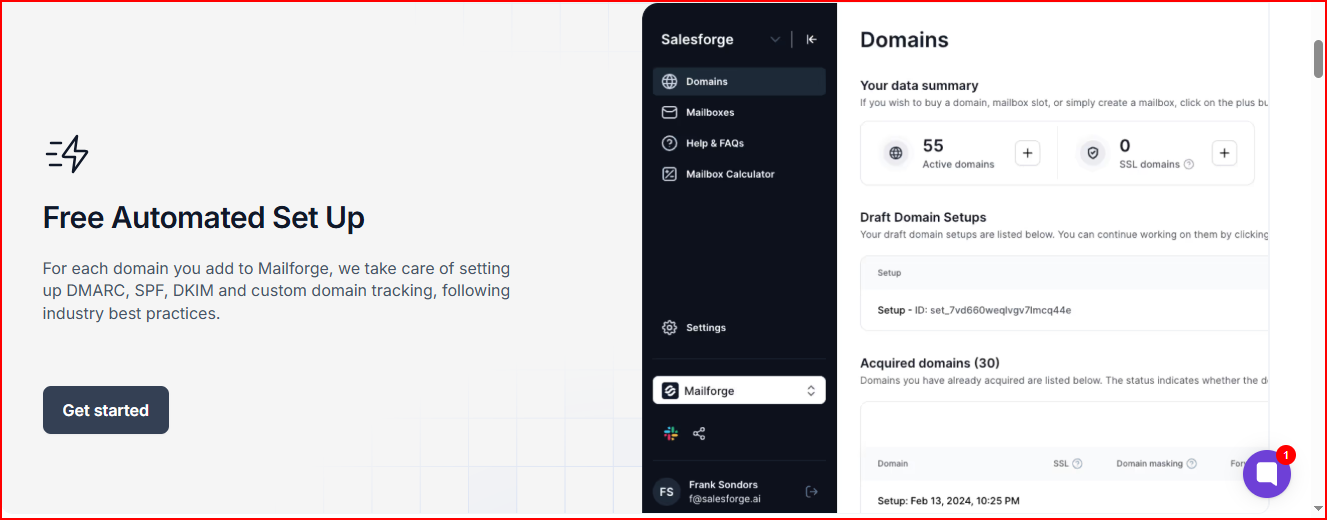Image resolution: width=1327 pixels, height=520 pixels.
Task: Open Help & FAQs in sidebar
Action: (x=739, y=144)
